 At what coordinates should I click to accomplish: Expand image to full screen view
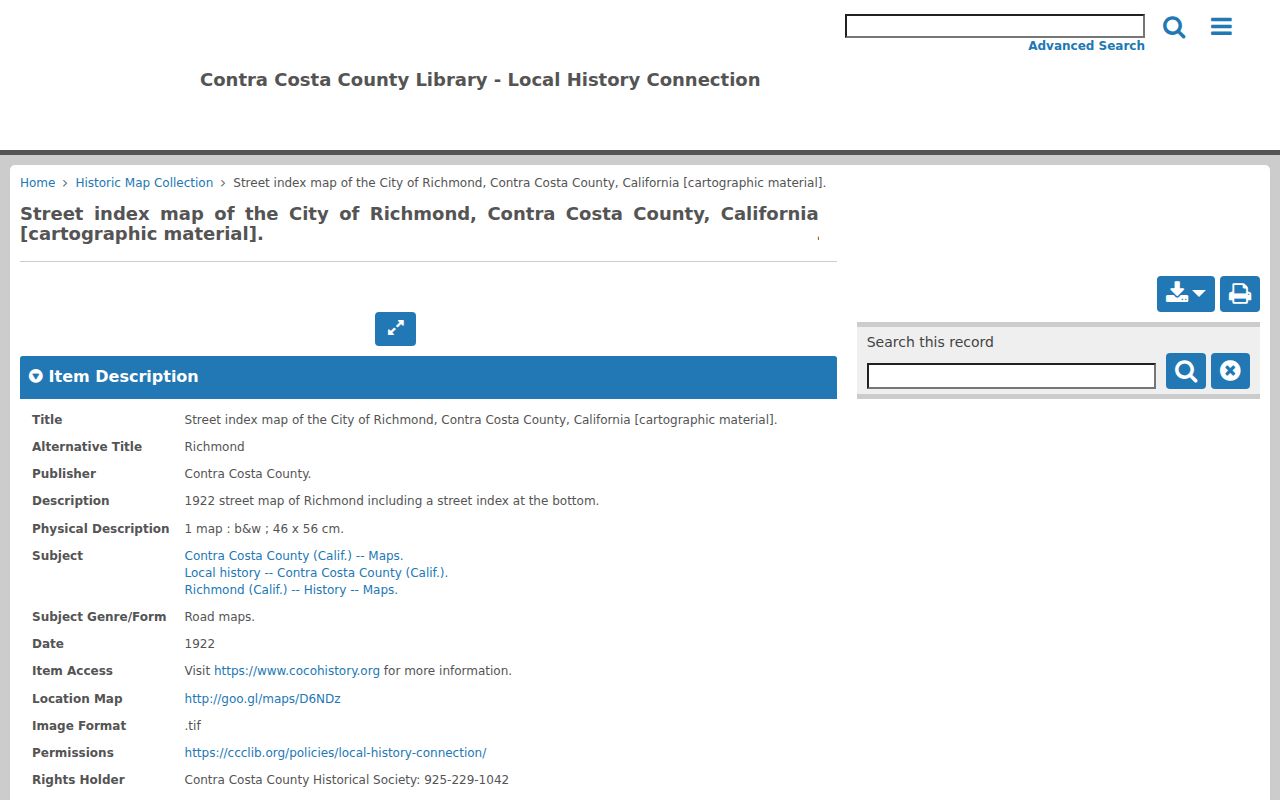[395, 329]
